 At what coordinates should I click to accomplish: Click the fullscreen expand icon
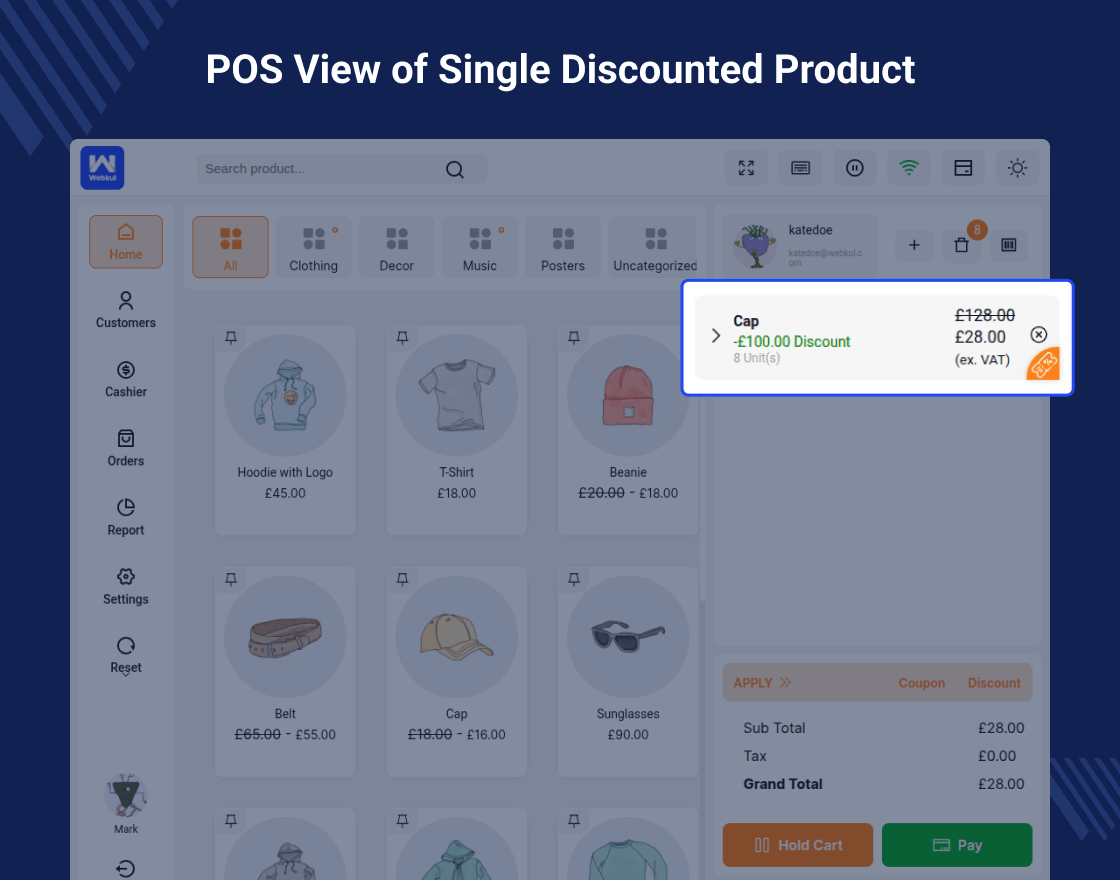click(746, 168)
